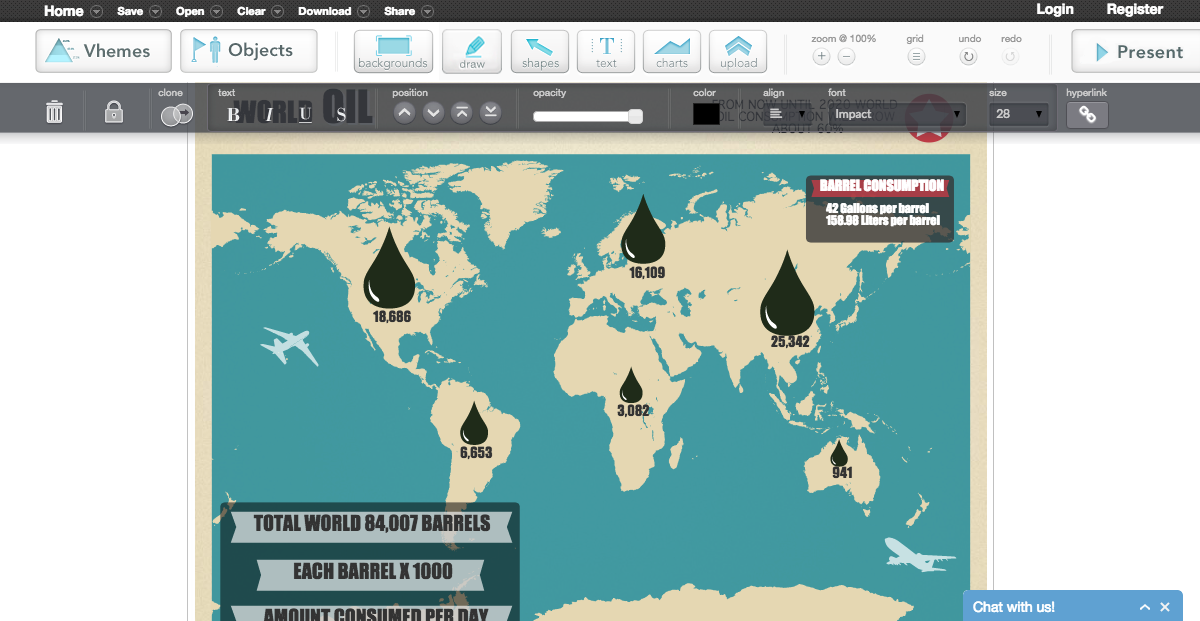
Task: Select the '158.98 Liters per barrel' text
Action: [x=883, y=220]
